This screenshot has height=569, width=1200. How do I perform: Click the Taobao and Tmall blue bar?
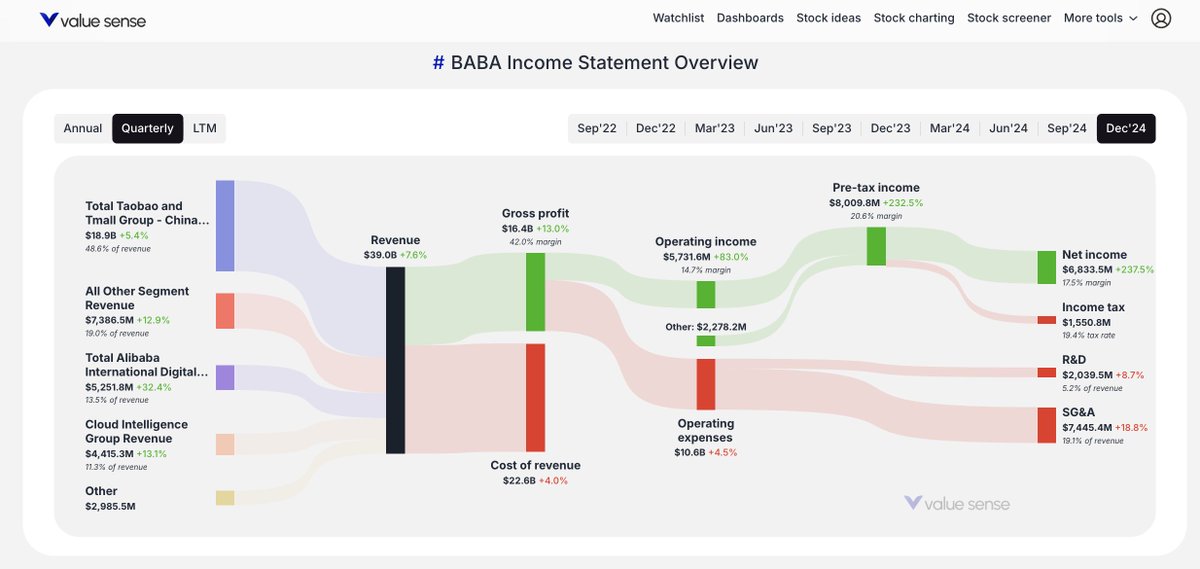pos(225,226)
